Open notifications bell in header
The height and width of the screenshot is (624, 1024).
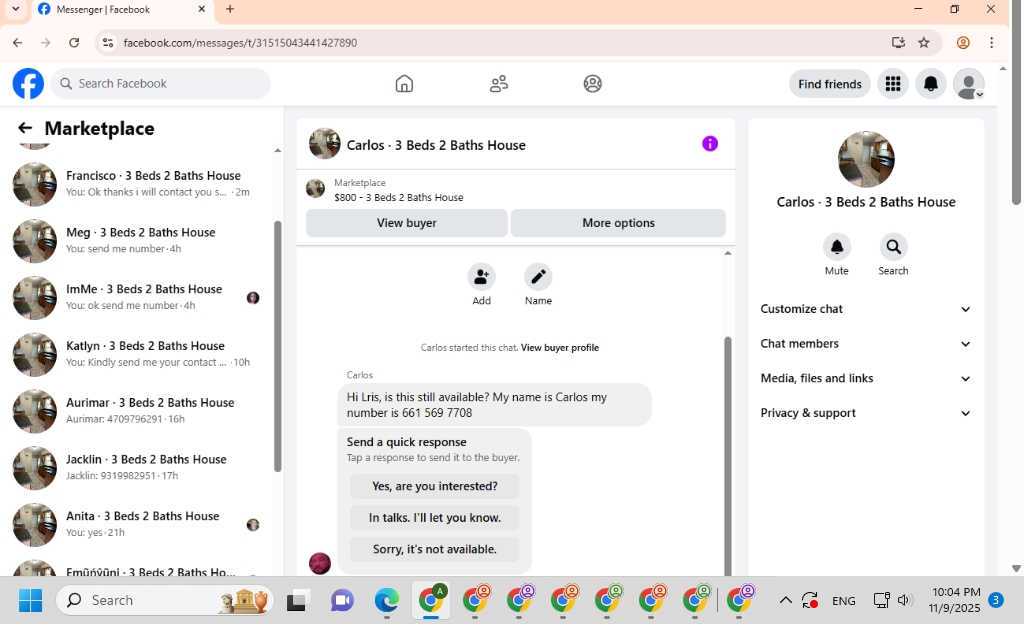(x=931, y=84)
